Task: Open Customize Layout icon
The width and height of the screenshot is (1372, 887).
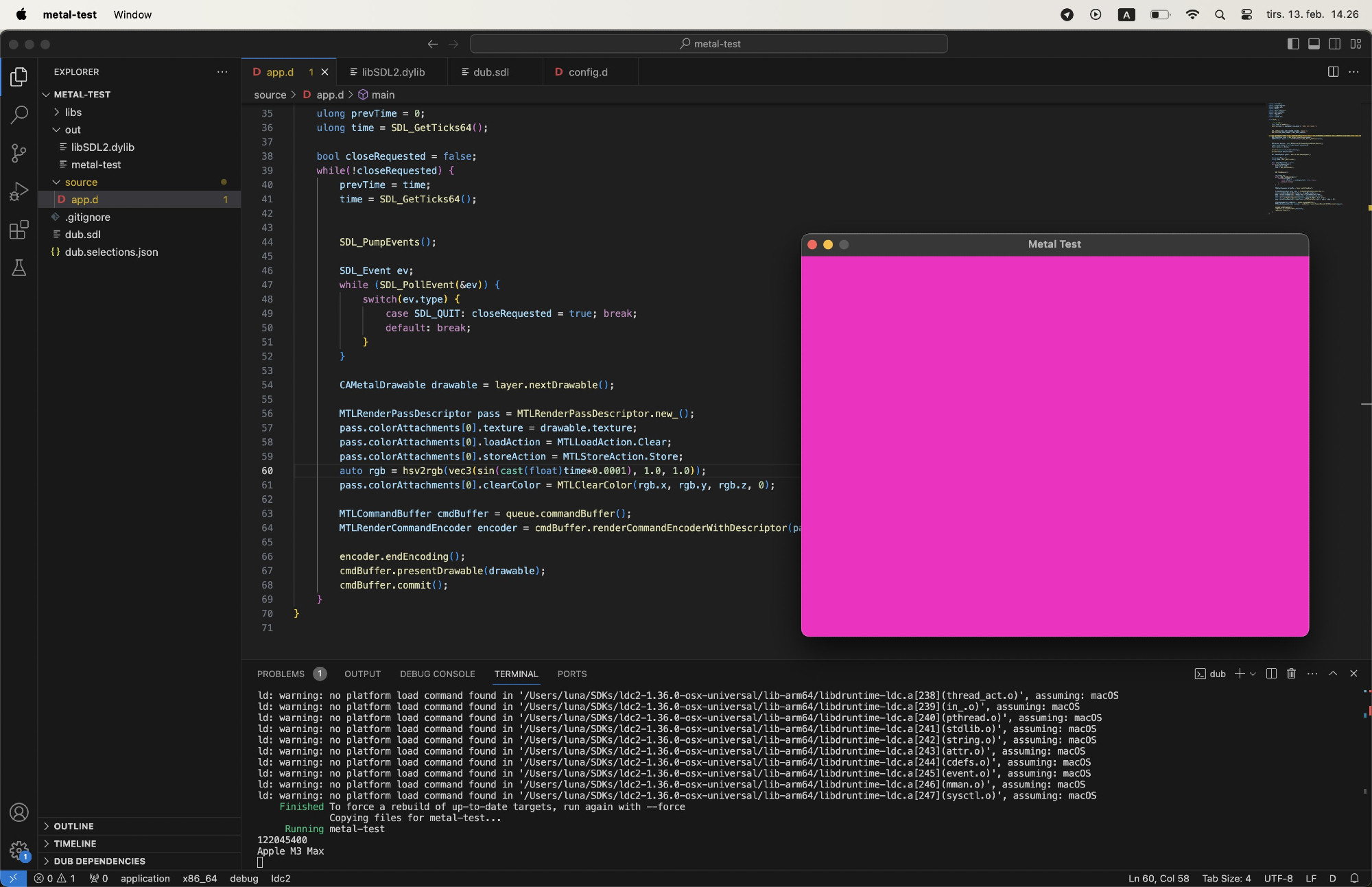Action: pyautogui.click(x=1356, y=44)
